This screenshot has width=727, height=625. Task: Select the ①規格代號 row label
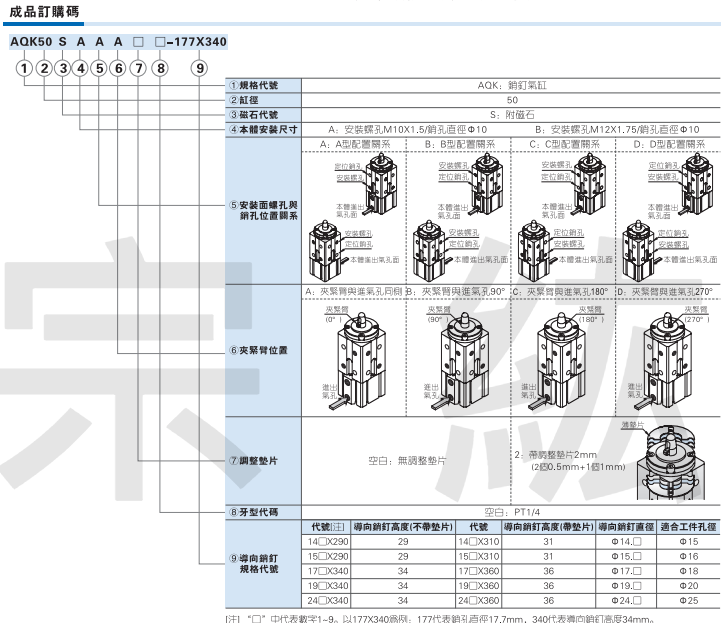254,85
